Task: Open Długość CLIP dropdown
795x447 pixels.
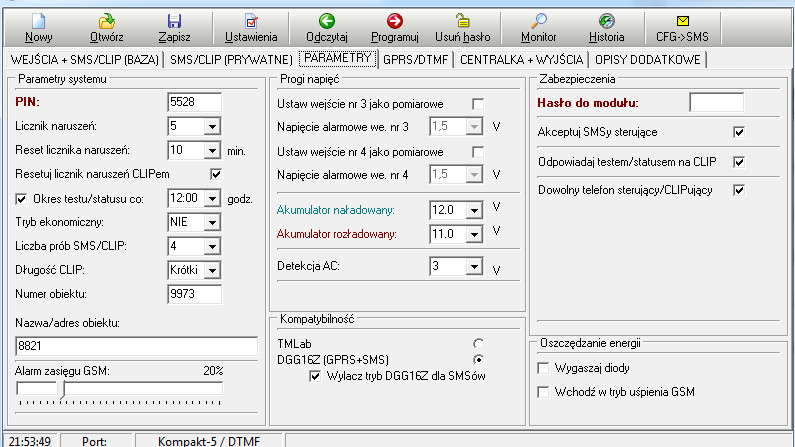Action: click(212, 271)
